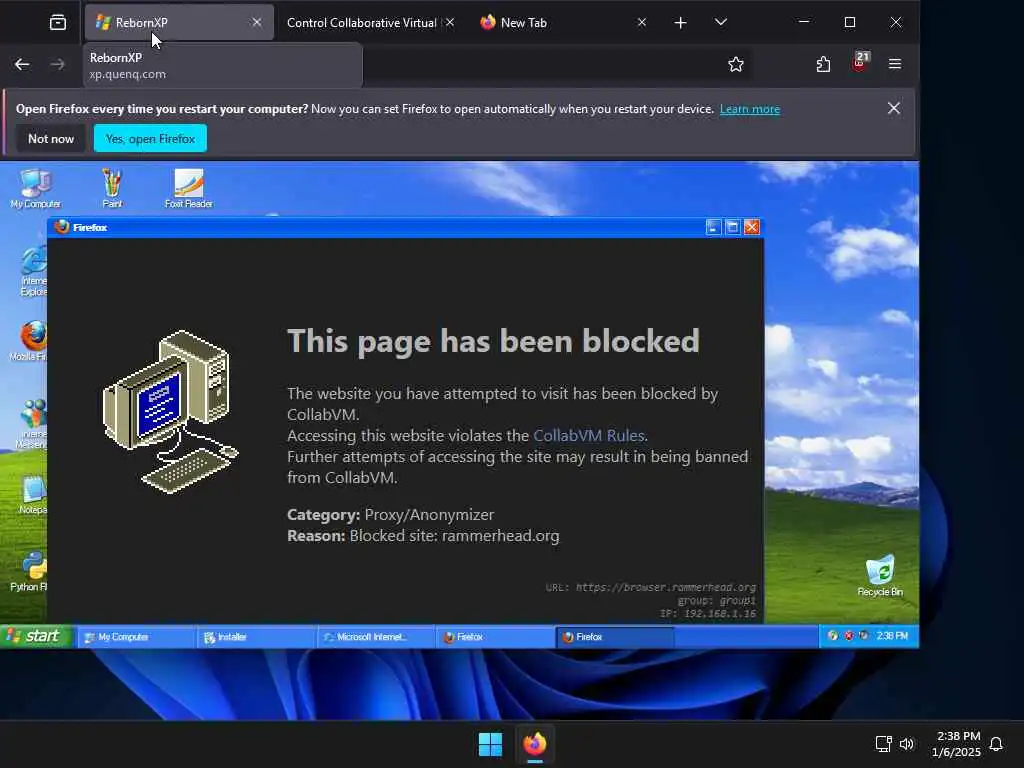Open the Foxit Reader desktop icon
This screenshot has height=768, width=1024.
189,188
